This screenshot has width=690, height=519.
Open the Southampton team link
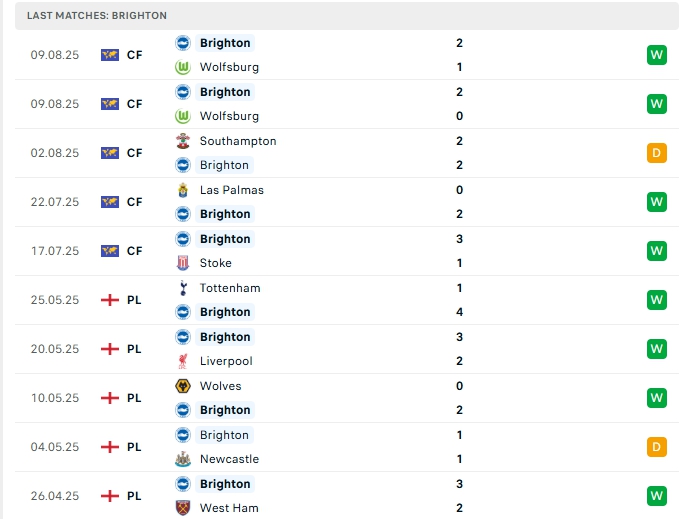[x=238, y=141]
